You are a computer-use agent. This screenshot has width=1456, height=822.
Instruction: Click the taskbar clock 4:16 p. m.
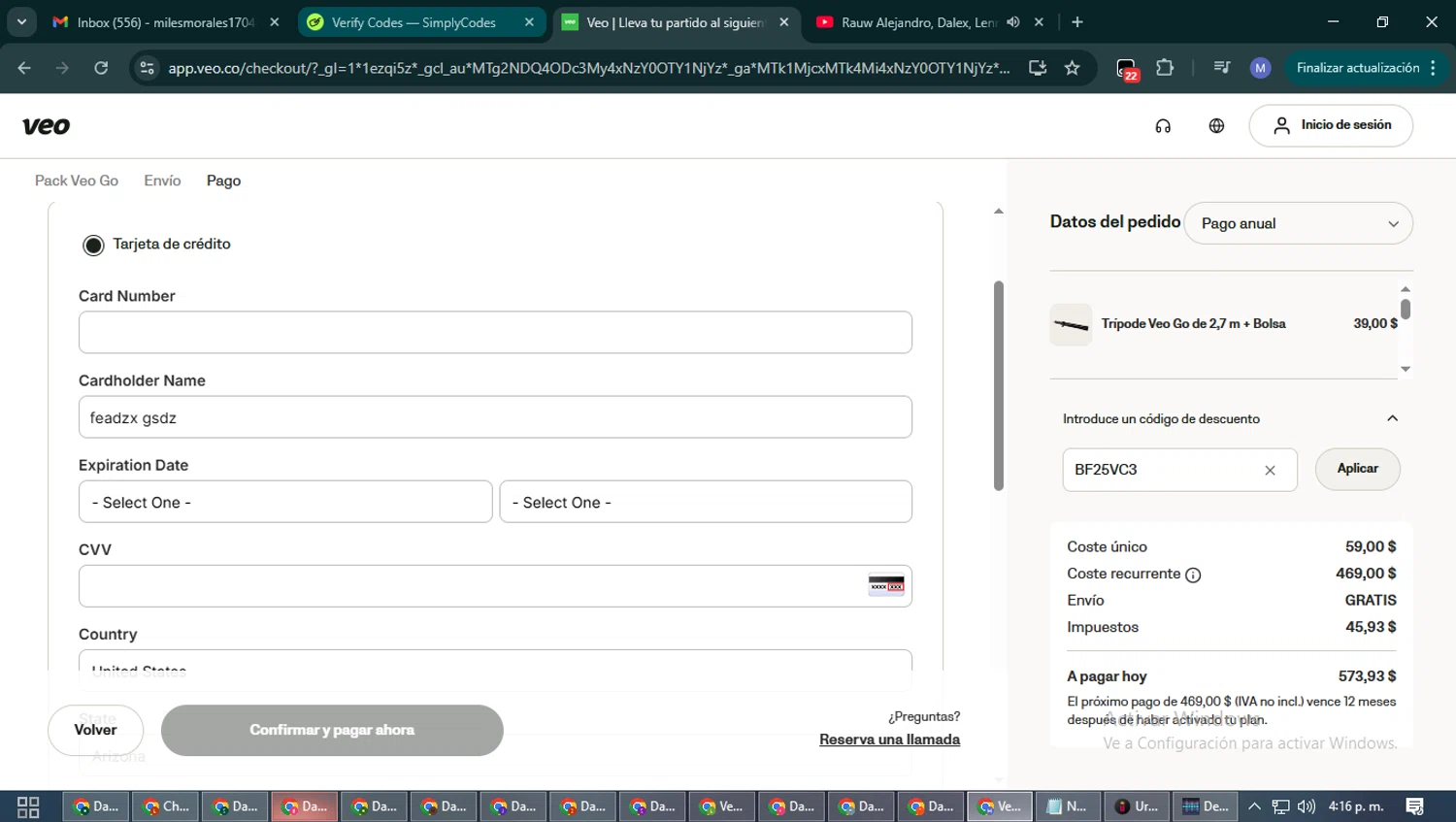[x=1356, y=806]
